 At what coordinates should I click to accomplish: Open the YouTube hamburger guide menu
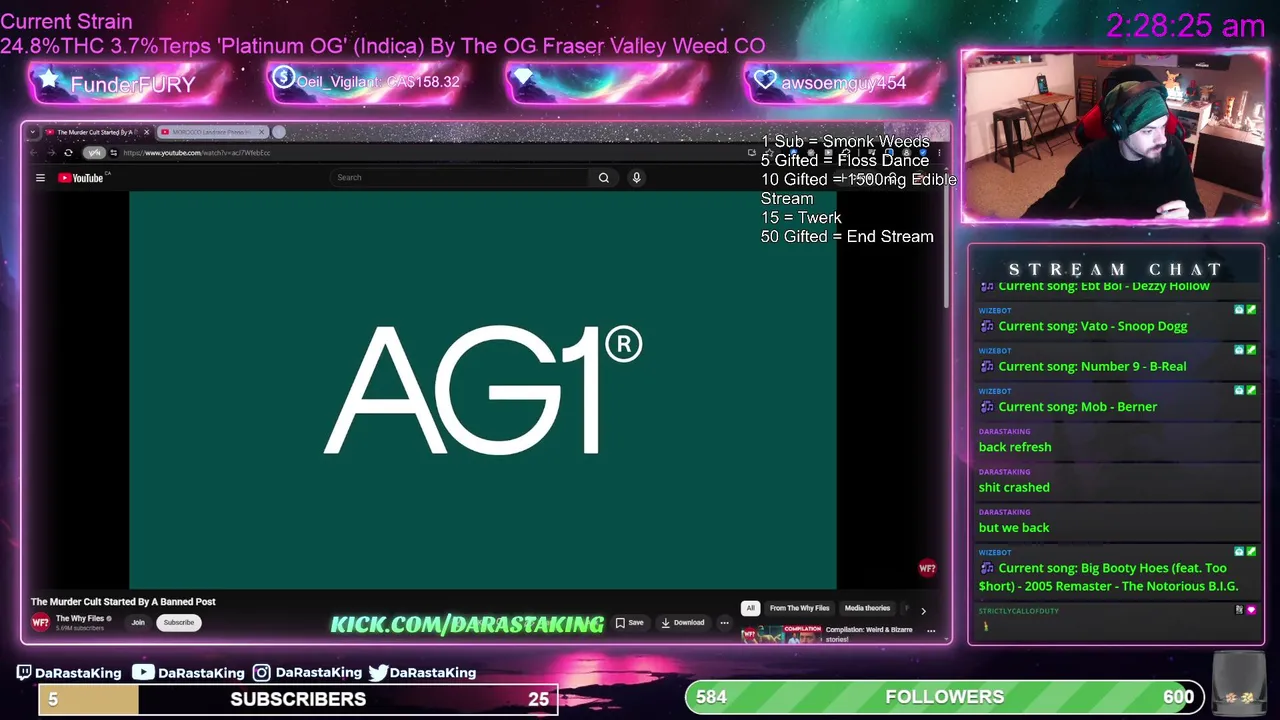click(40, 178)
